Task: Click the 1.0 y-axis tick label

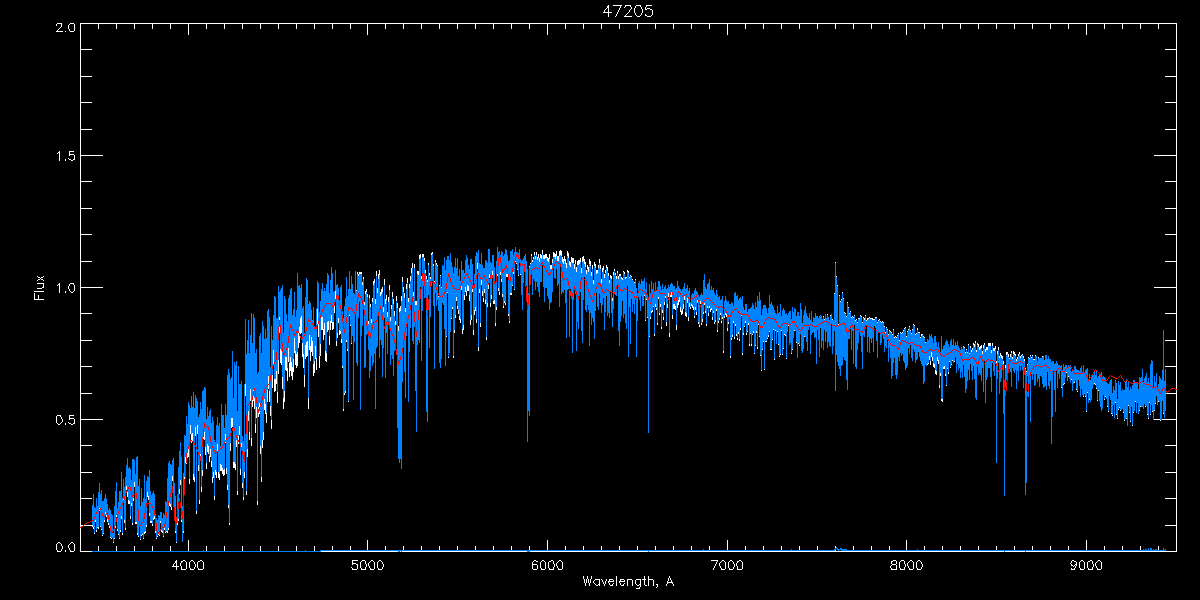Action: [66, 288]
